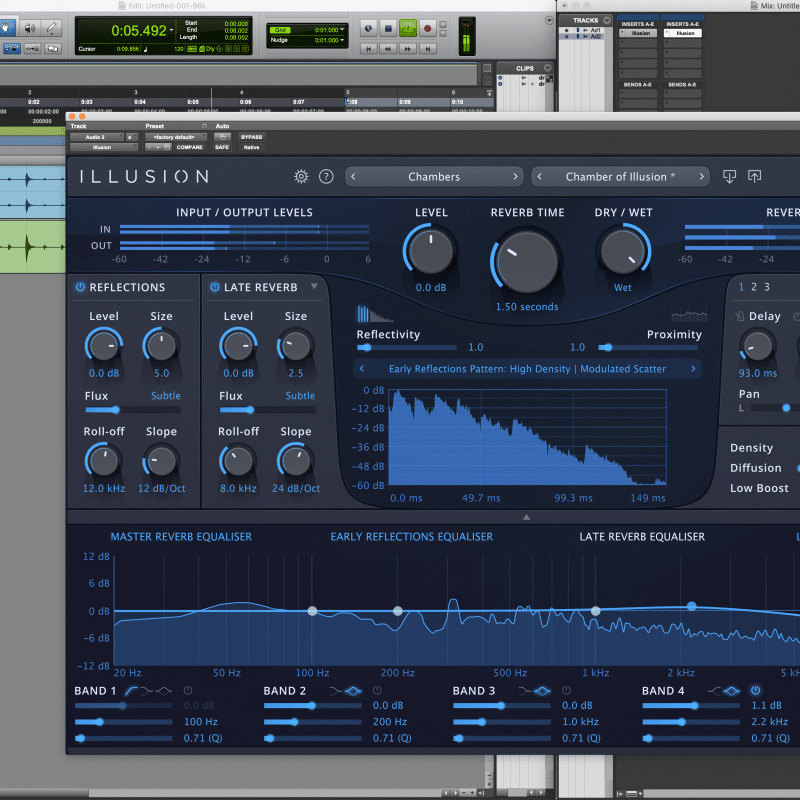The image size is (800, 800).
Task: Select Band 1 high-pass filter shape
Action: click(x=132, y=691)
